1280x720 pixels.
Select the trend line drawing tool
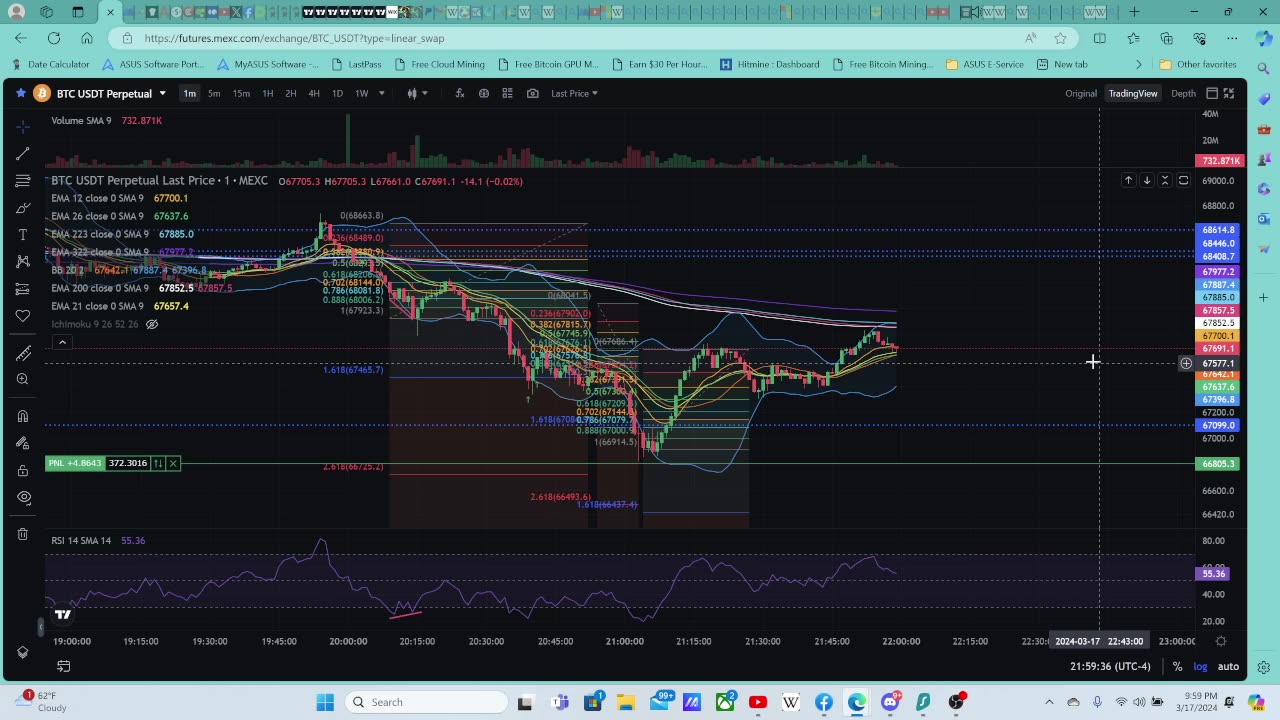coord(23,154)
